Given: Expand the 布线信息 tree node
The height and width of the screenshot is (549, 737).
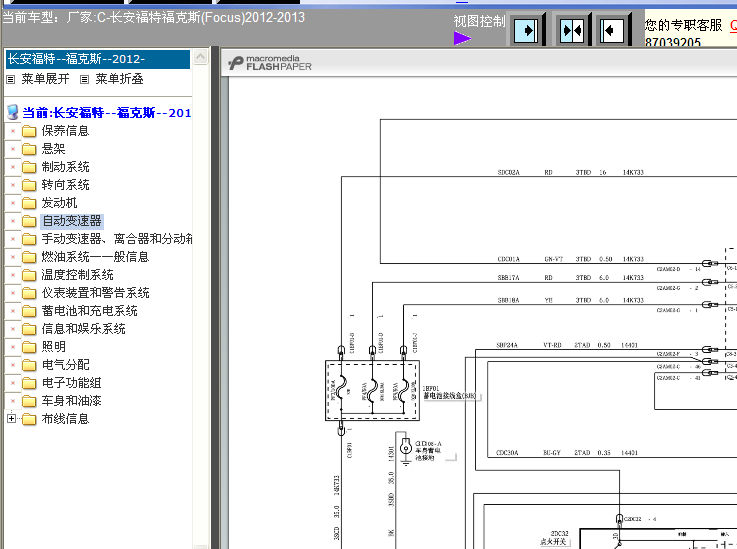Looking at the screenshot, I should pyautogui.click(x=12, y=418).
